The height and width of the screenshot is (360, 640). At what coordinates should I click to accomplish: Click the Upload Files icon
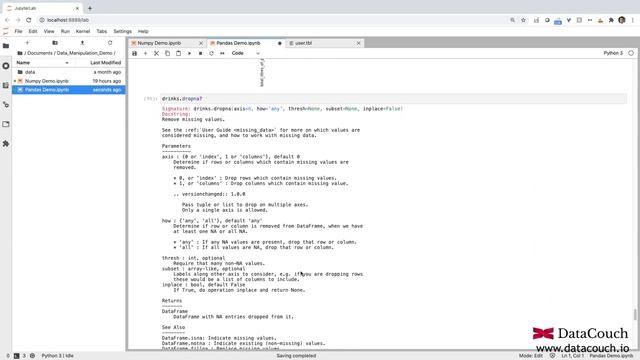82,43
